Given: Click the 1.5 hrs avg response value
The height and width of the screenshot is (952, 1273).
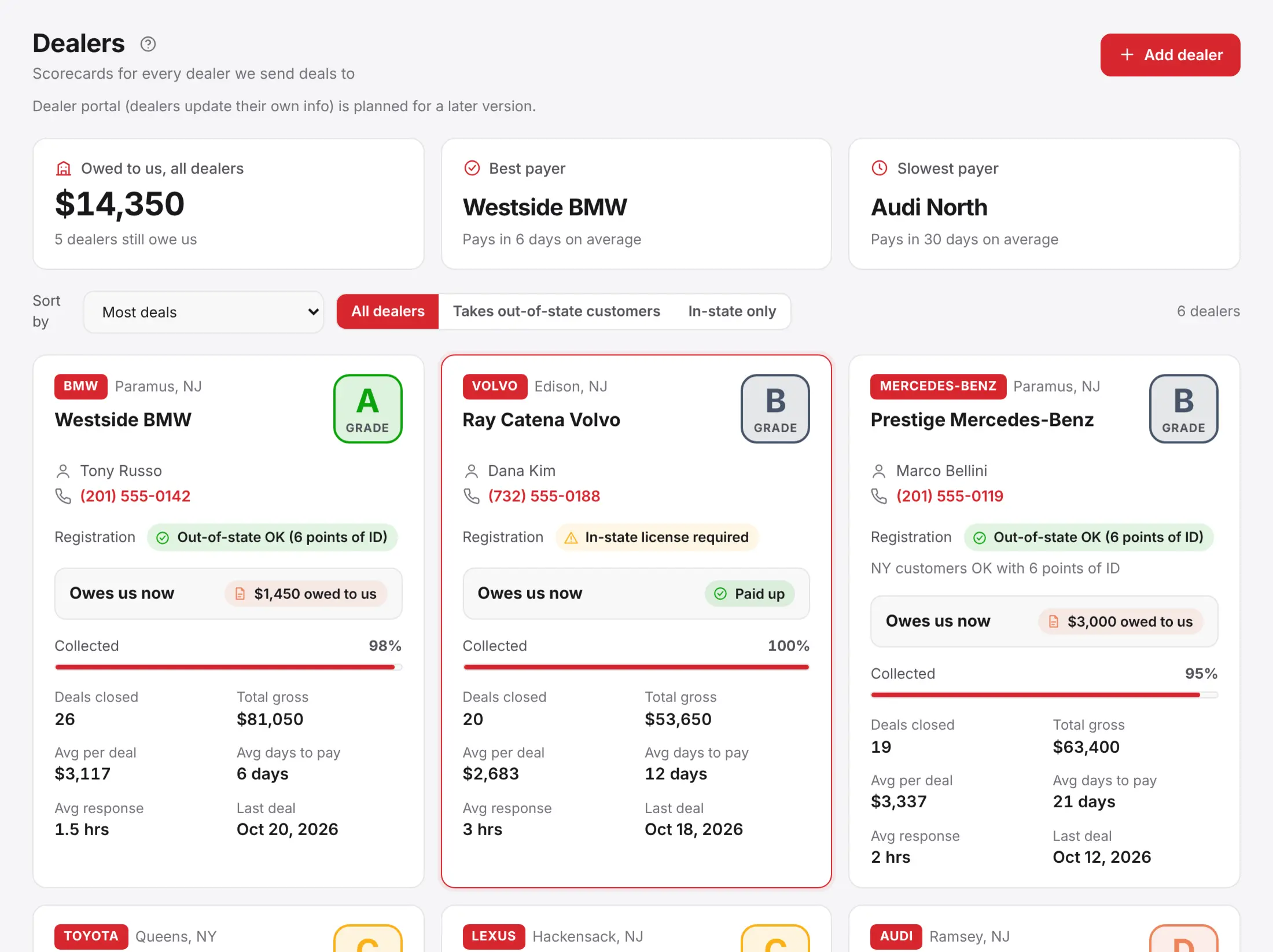Looking at the screenshot, I should [82, 829].
